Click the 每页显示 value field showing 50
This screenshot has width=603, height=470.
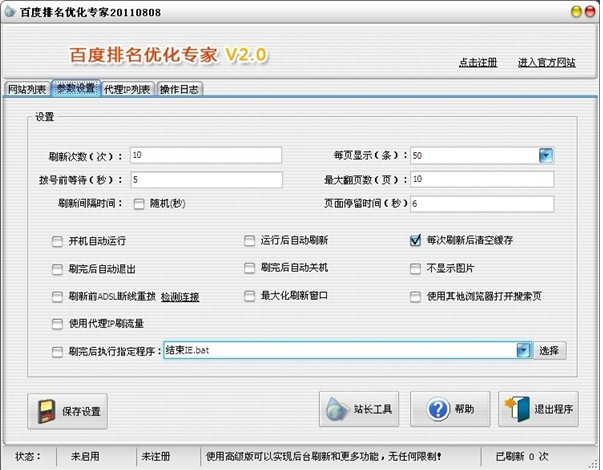(x=475, y=156)
